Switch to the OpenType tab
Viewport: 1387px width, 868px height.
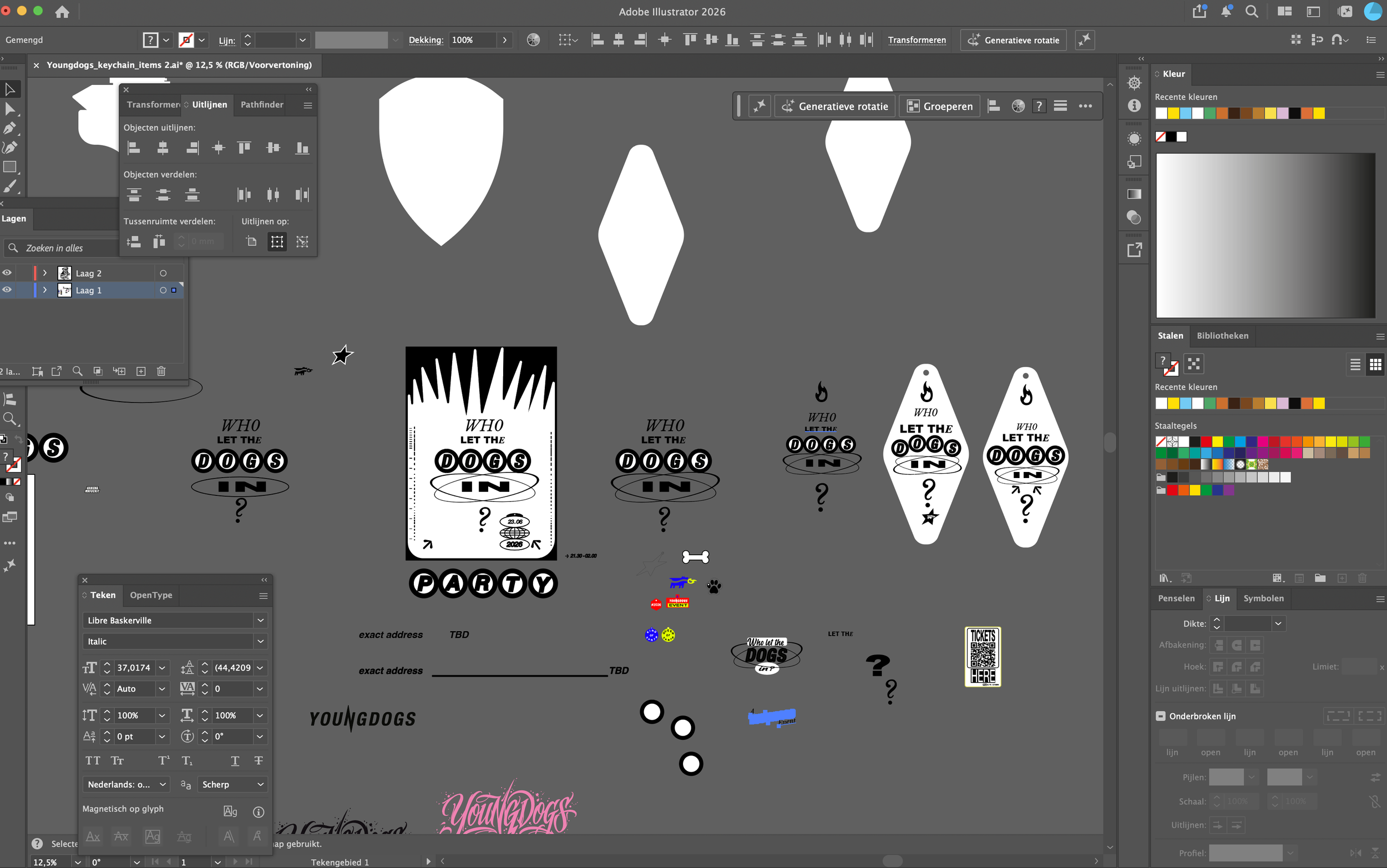151,595
